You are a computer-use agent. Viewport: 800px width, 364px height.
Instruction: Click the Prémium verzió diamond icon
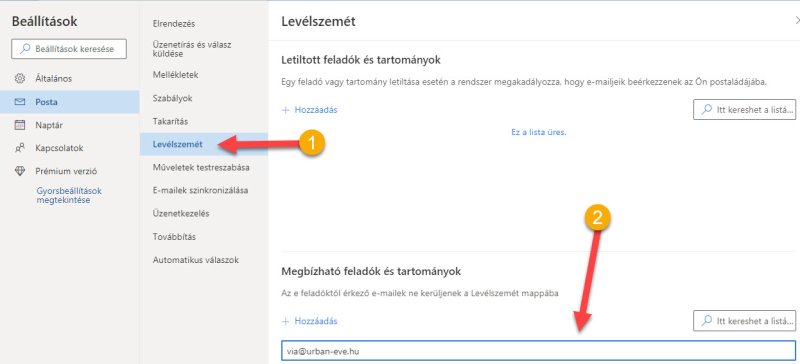tap(20, 172)
